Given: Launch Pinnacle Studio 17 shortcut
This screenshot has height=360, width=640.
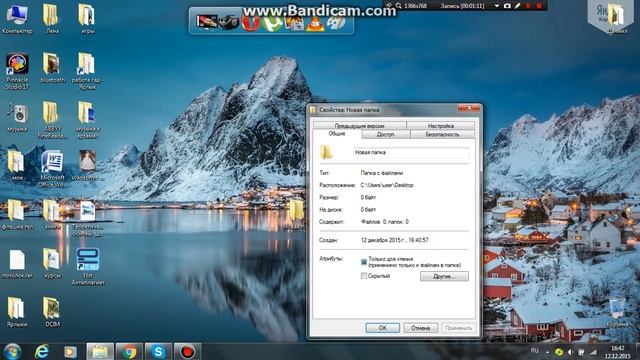Looking at the screenshot, I should 17,71.
